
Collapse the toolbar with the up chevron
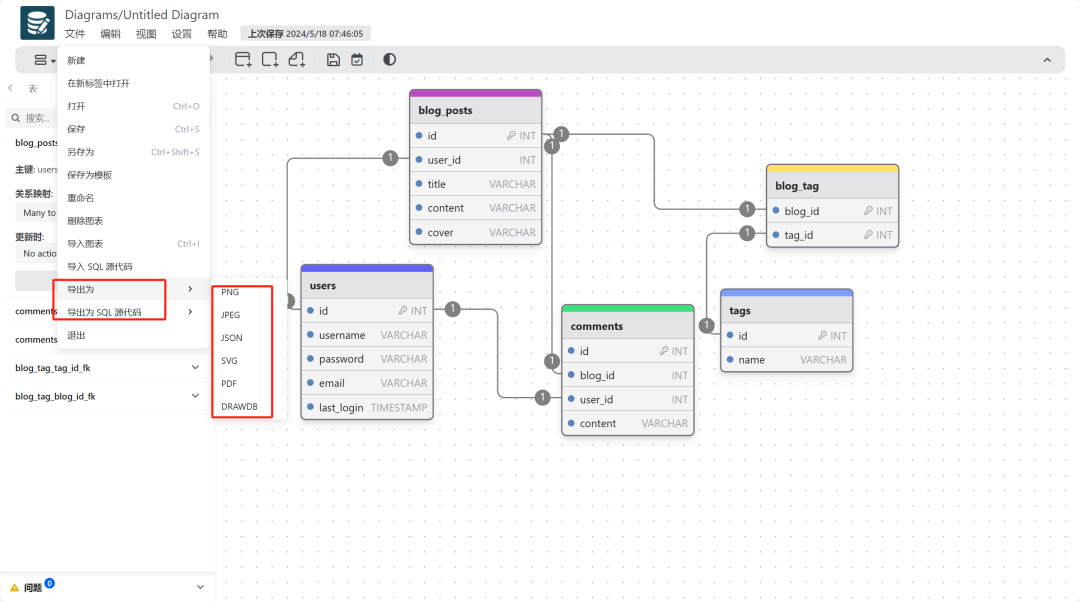(x=1047, y=60)
